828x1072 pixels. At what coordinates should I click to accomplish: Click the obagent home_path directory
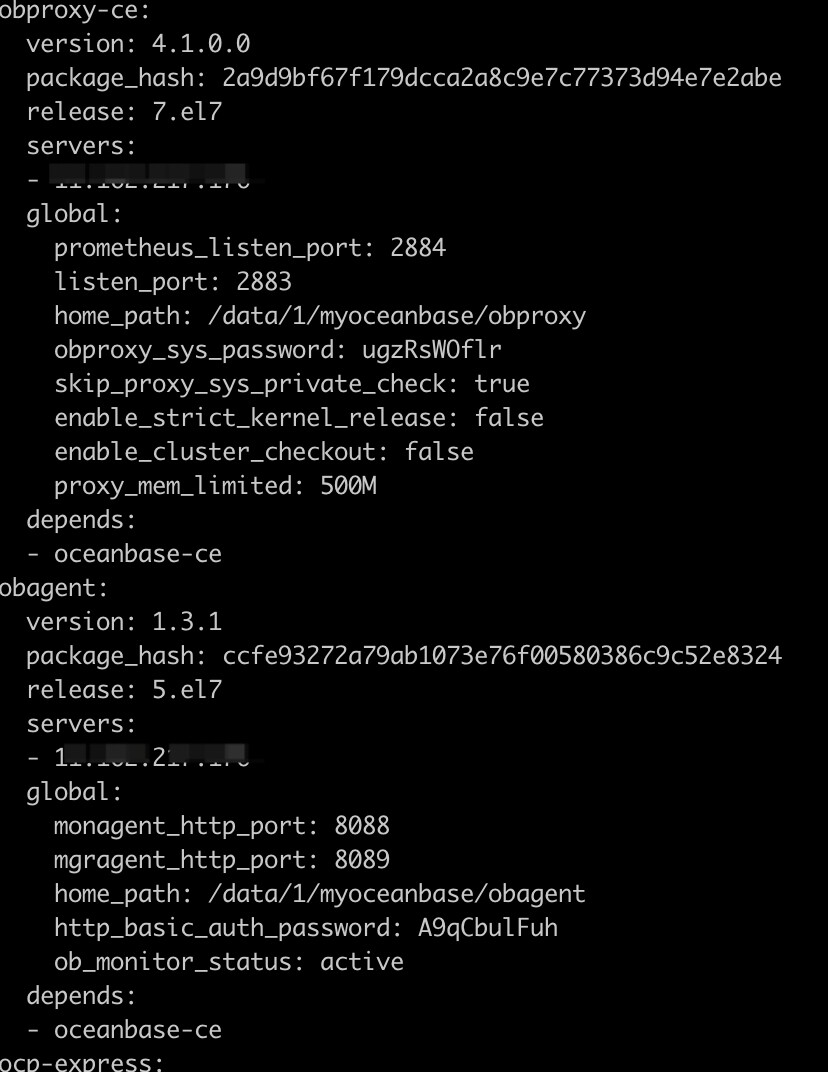pyautogui.click(x=397, y=894)
